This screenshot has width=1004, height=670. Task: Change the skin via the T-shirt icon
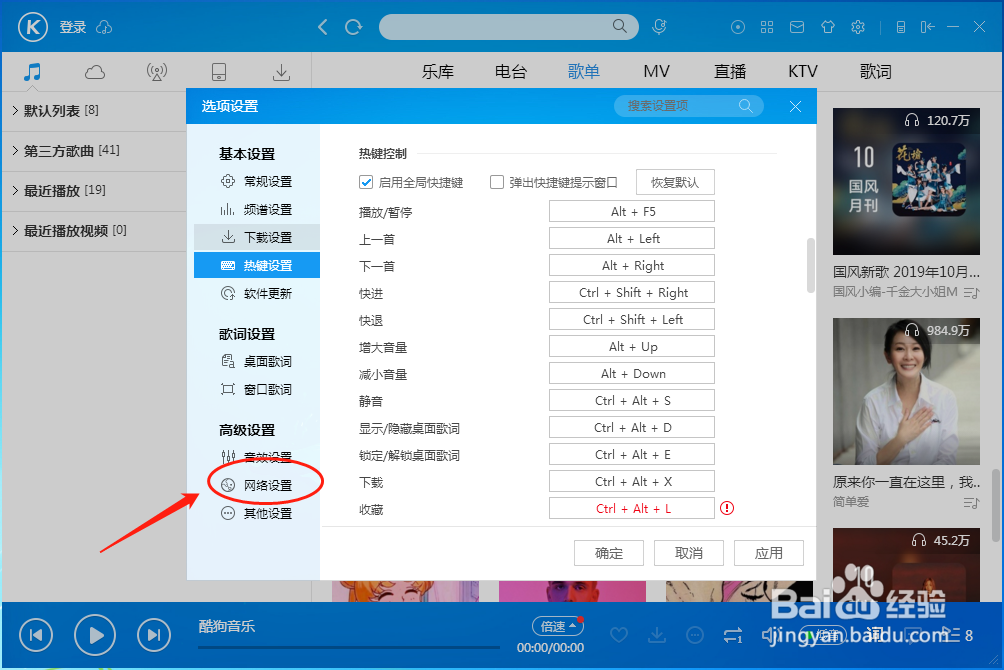[x=827, y=27]
